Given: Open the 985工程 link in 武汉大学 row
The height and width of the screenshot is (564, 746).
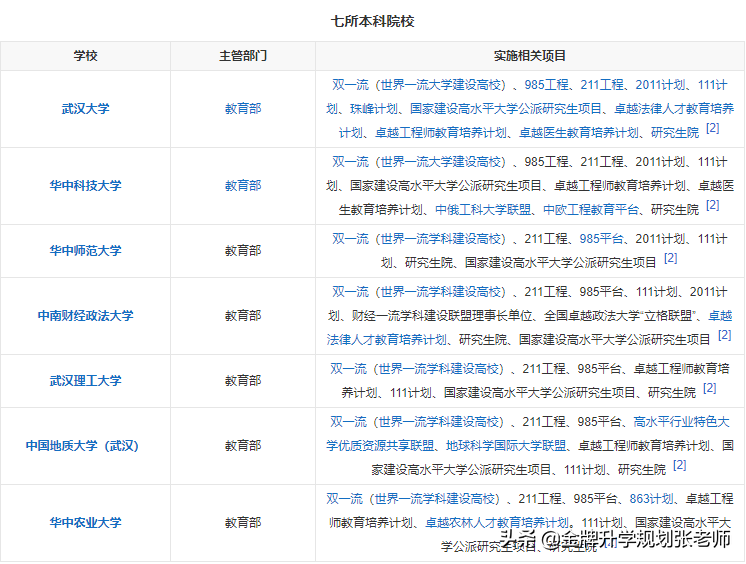Looking at the screenshot, I should pos(546,85).
